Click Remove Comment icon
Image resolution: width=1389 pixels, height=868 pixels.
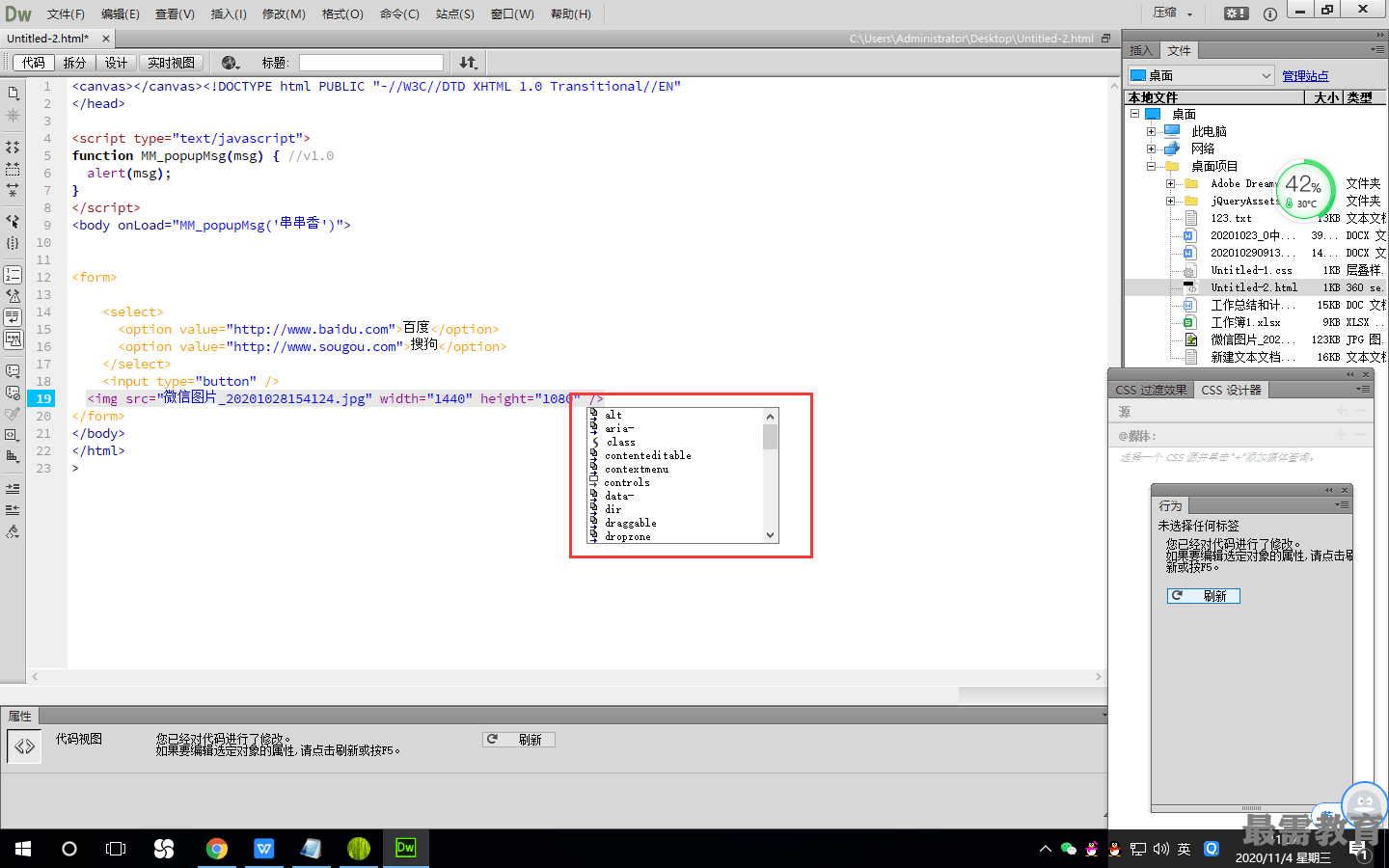13,393
